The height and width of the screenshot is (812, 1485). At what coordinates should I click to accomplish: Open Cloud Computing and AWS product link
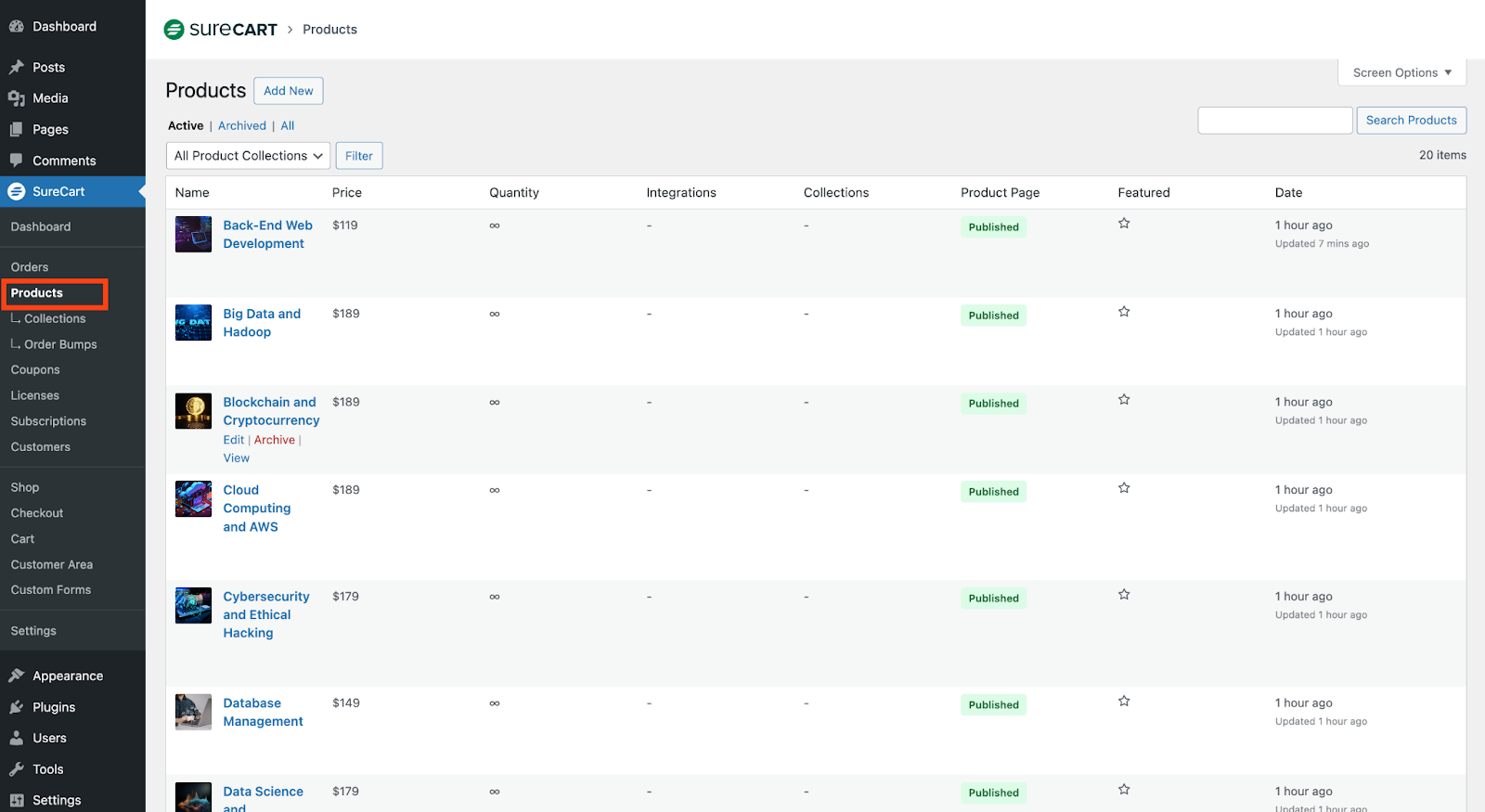(x=257, y=509)
